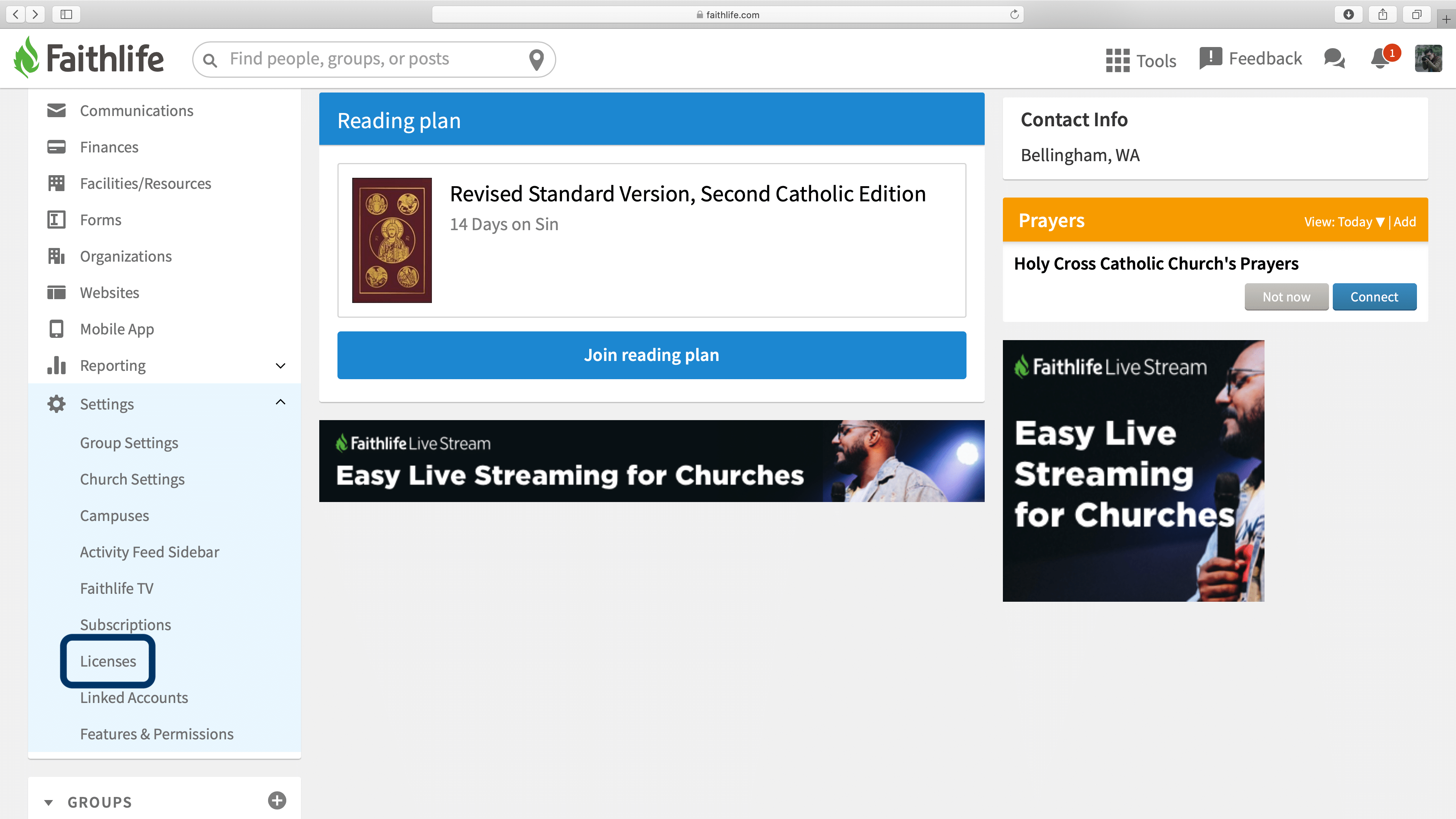Viewport: 1456px width, 819px height.
Task: Click the Forms icon
Action: 56,219
